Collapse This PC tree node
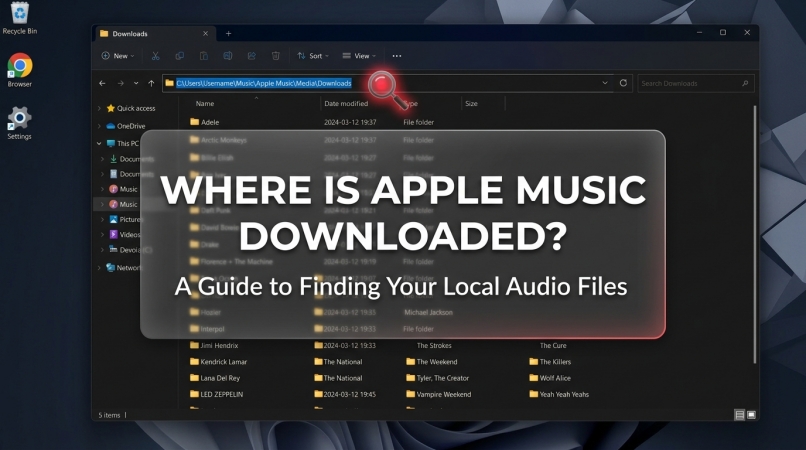This screenshot has width=806, height=450. click(99, 143)
